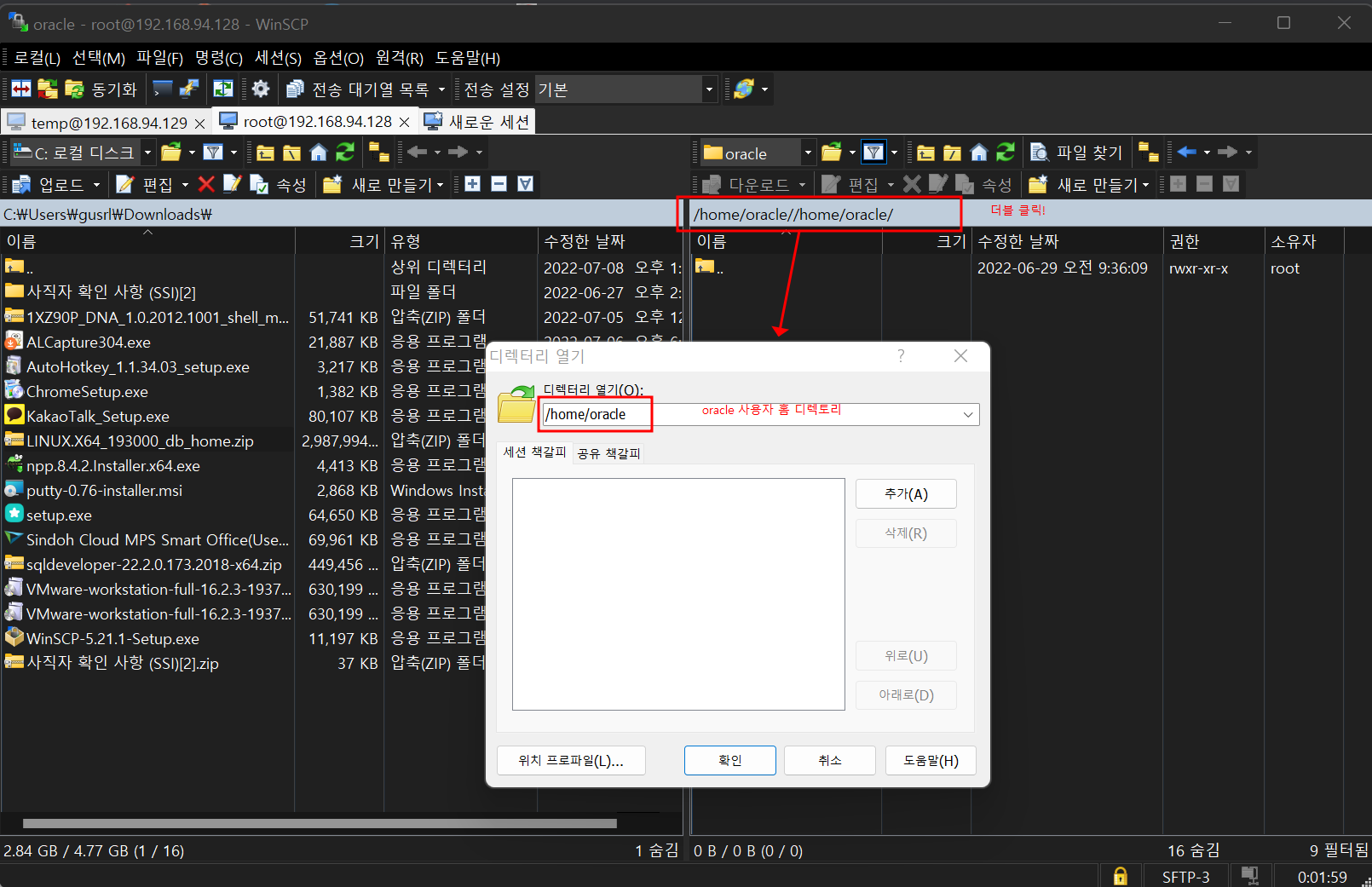Screen dimensions: 1372x887
Task: Click local panel open directory icon
Action: (171, 153)
